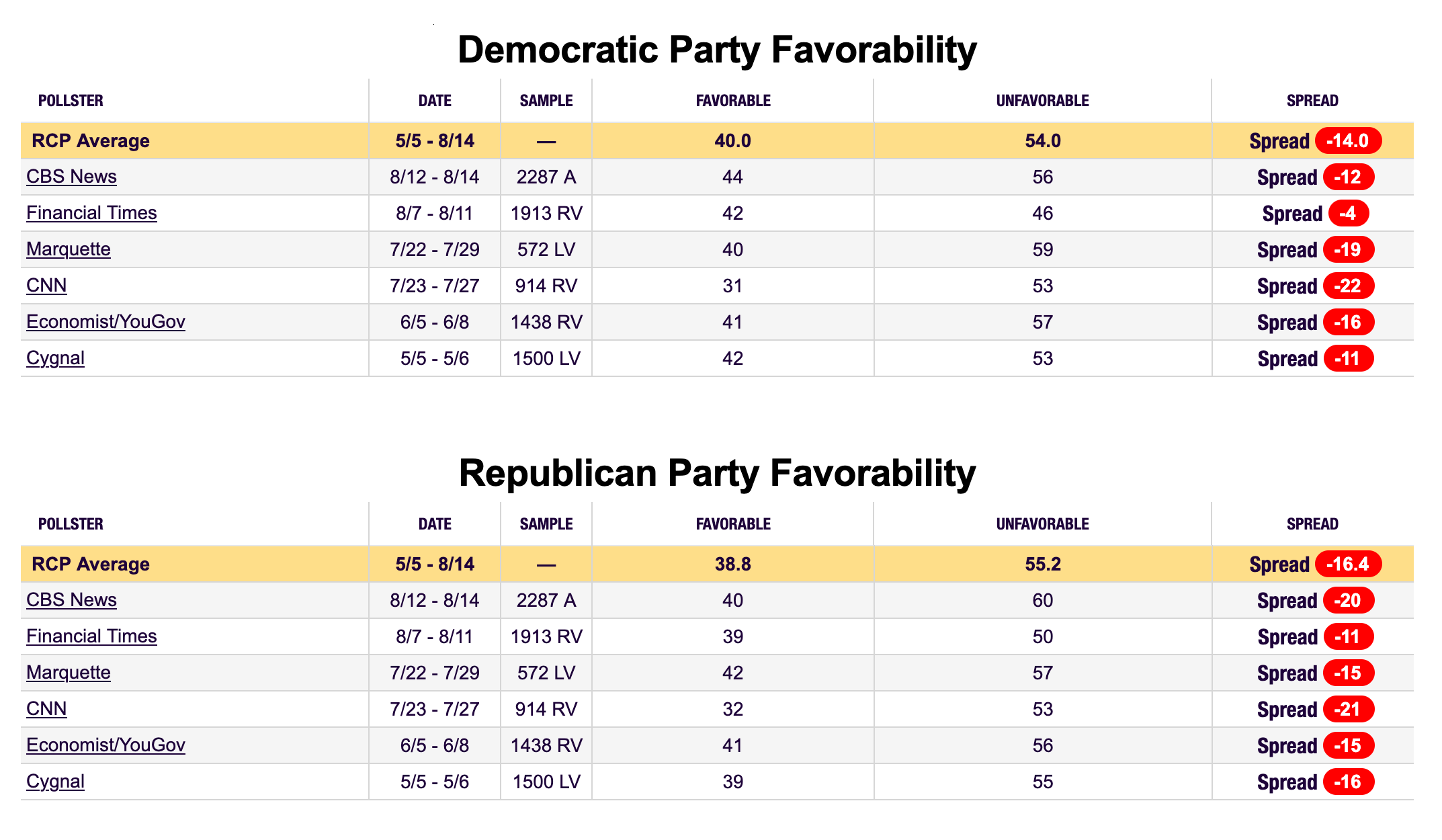This screenshot has width=1442, height=840.
Task: Open the Financial Times link in the Republican table
Action: [91, 636]
